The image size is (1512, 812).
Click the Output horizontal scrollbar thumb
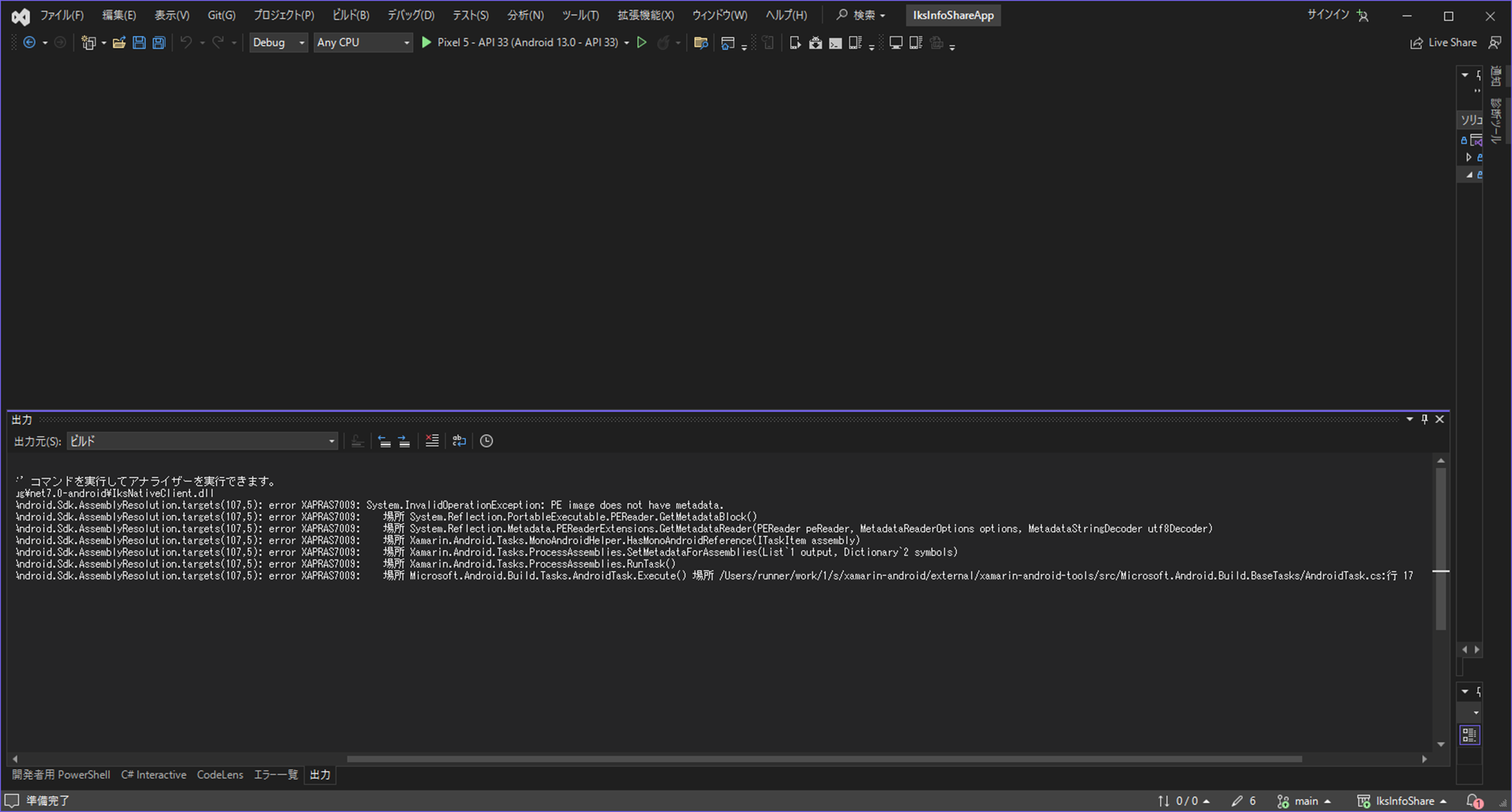pos(824,759)
